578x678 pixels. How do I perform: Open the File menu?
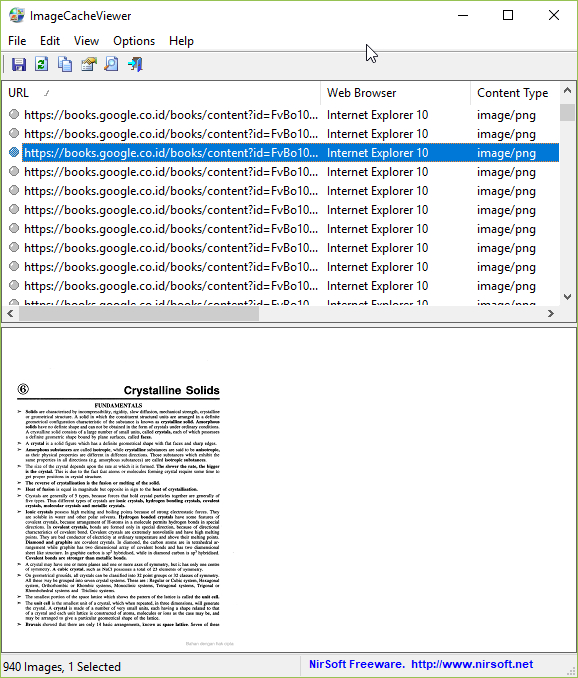[x=17, y=41]
